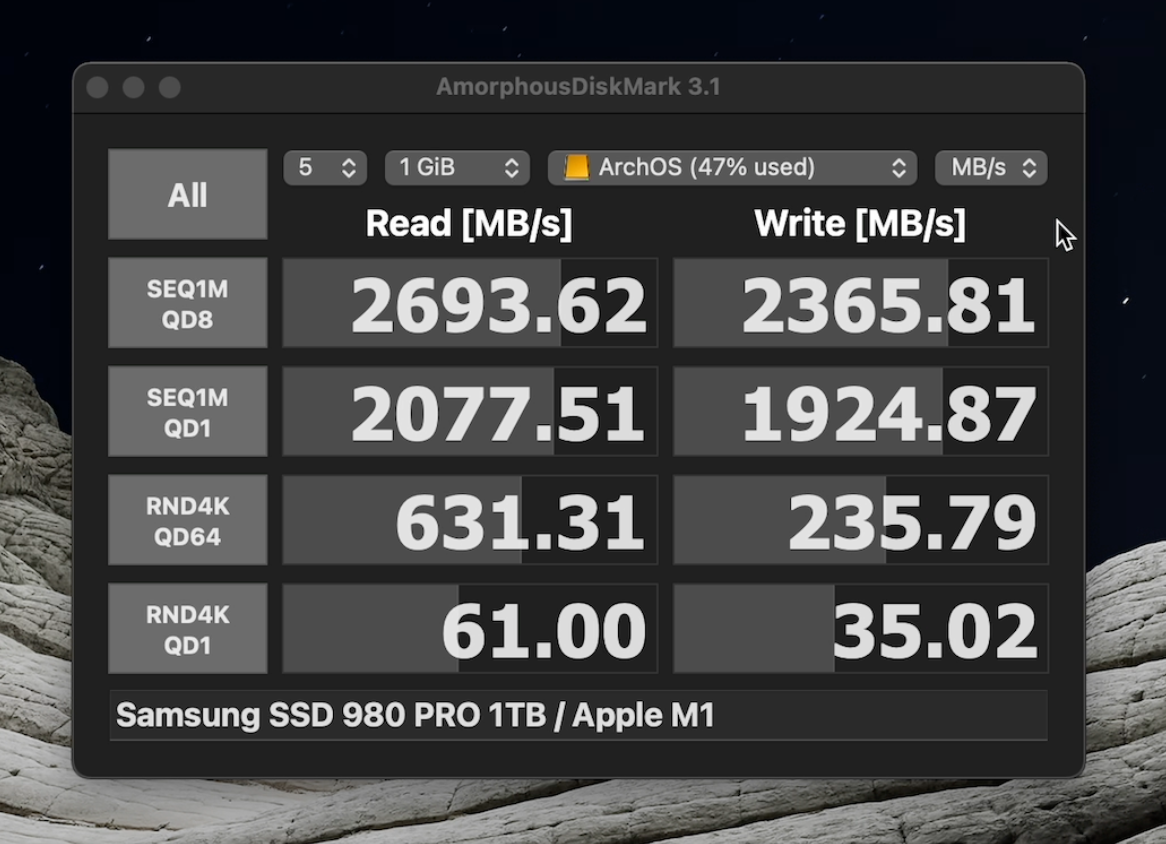Click the AmorphousDiskMark 3.1 window title
The width and height of the screenshot is (1166, 844).
click(579, 87)
